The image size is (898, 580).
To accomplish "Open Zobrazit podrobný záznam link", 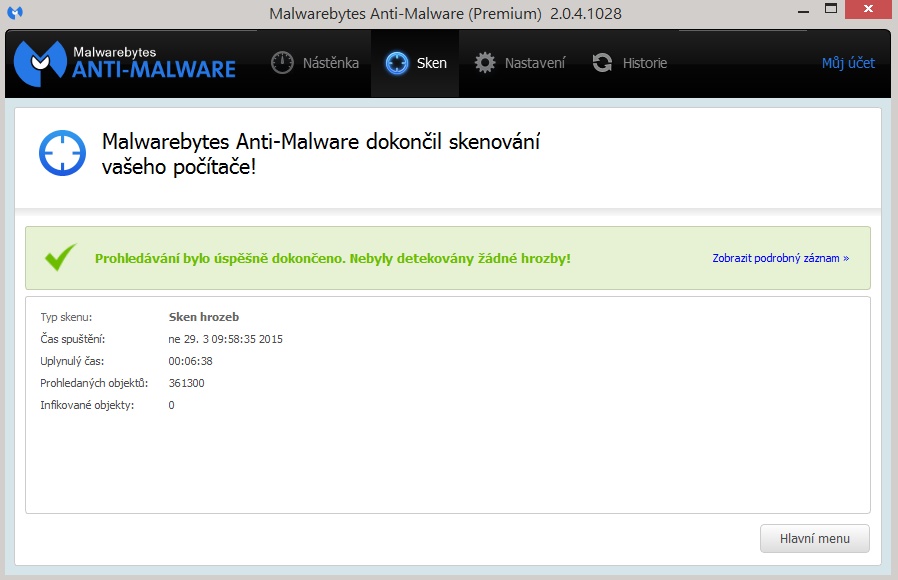I will point(780,258).
